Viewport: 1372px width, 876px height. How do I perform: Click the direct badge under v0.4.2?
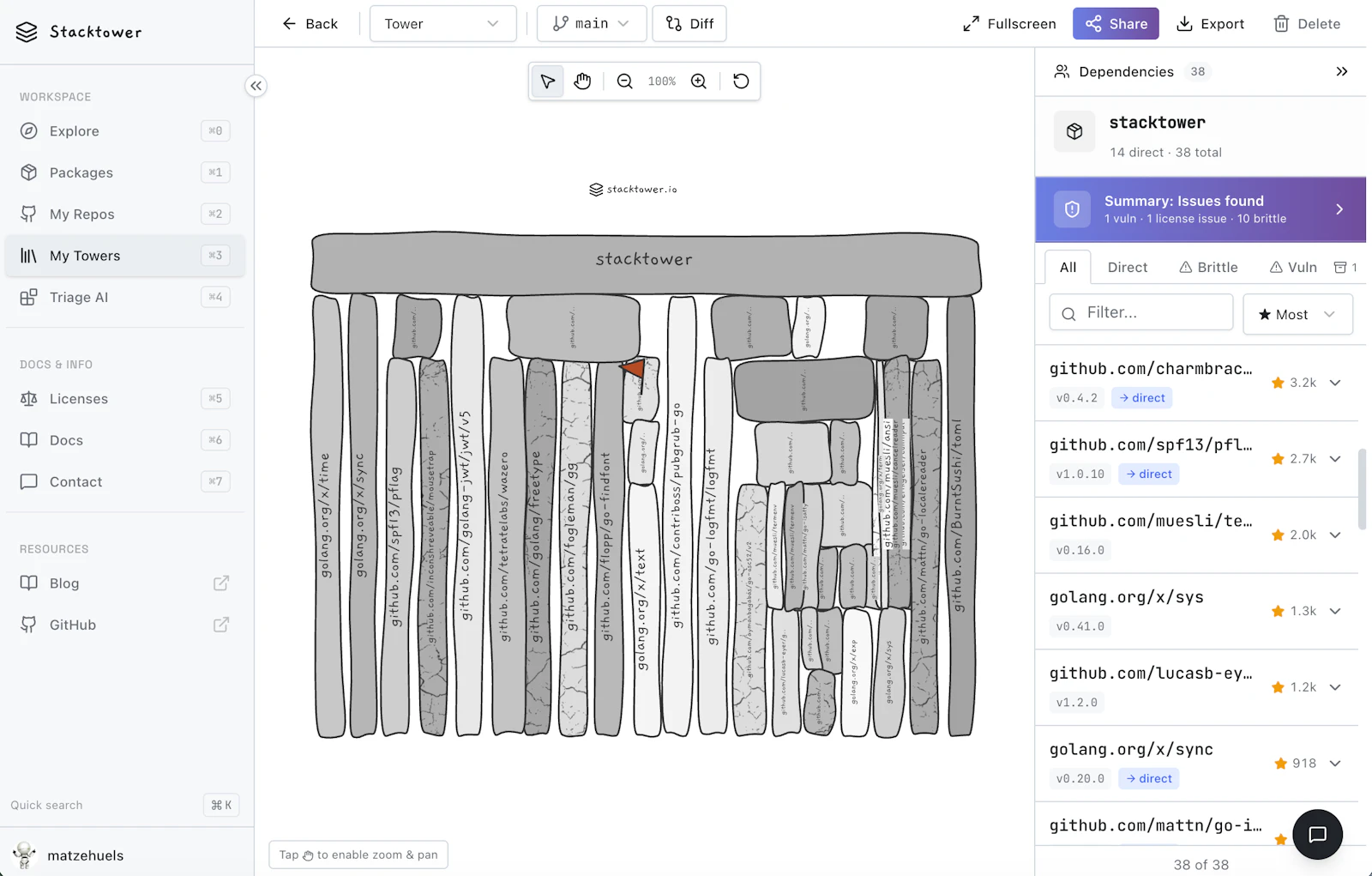(1142, 398)
